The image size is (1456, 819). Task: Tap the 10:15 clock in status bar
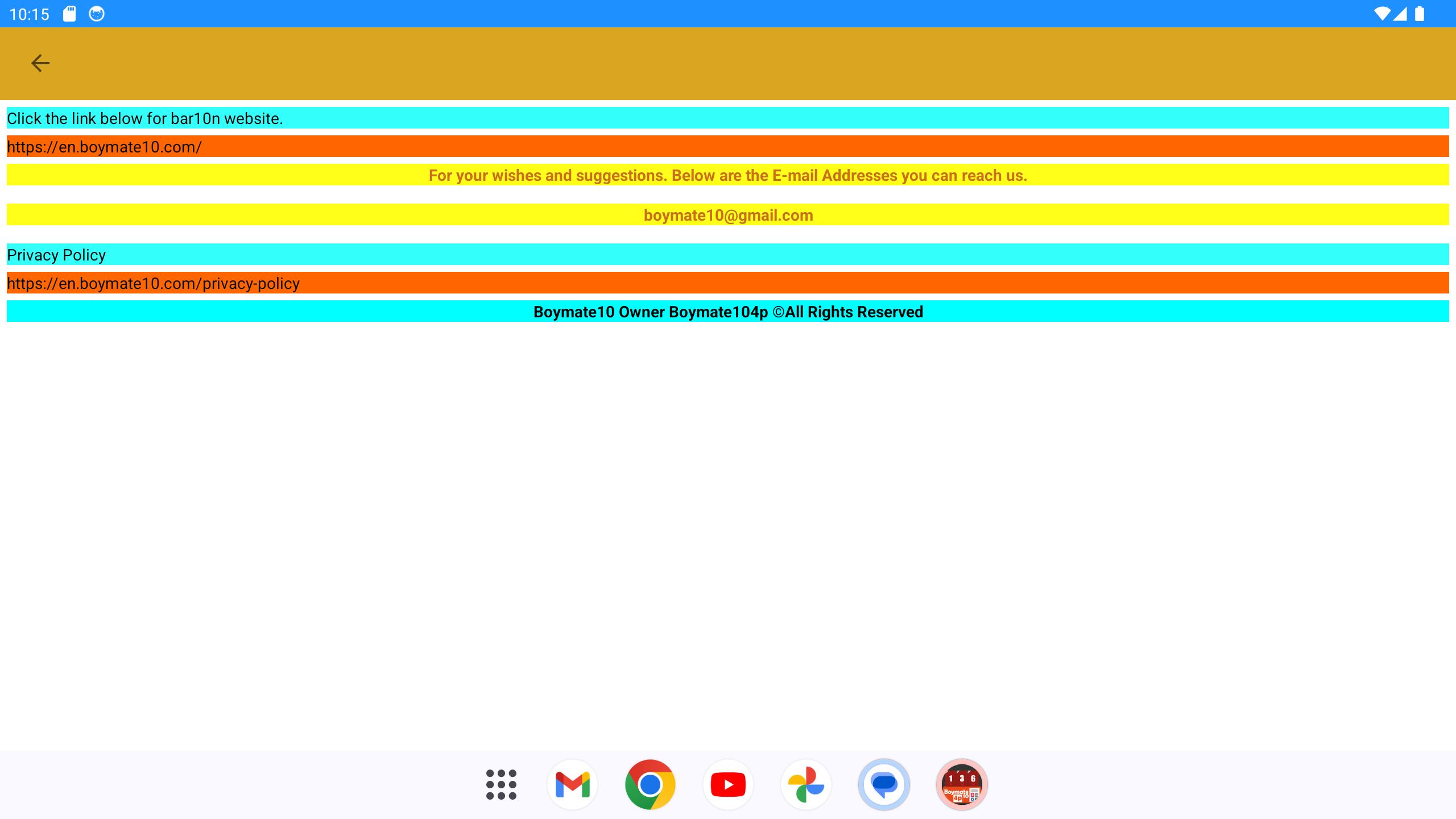(30, 14)
